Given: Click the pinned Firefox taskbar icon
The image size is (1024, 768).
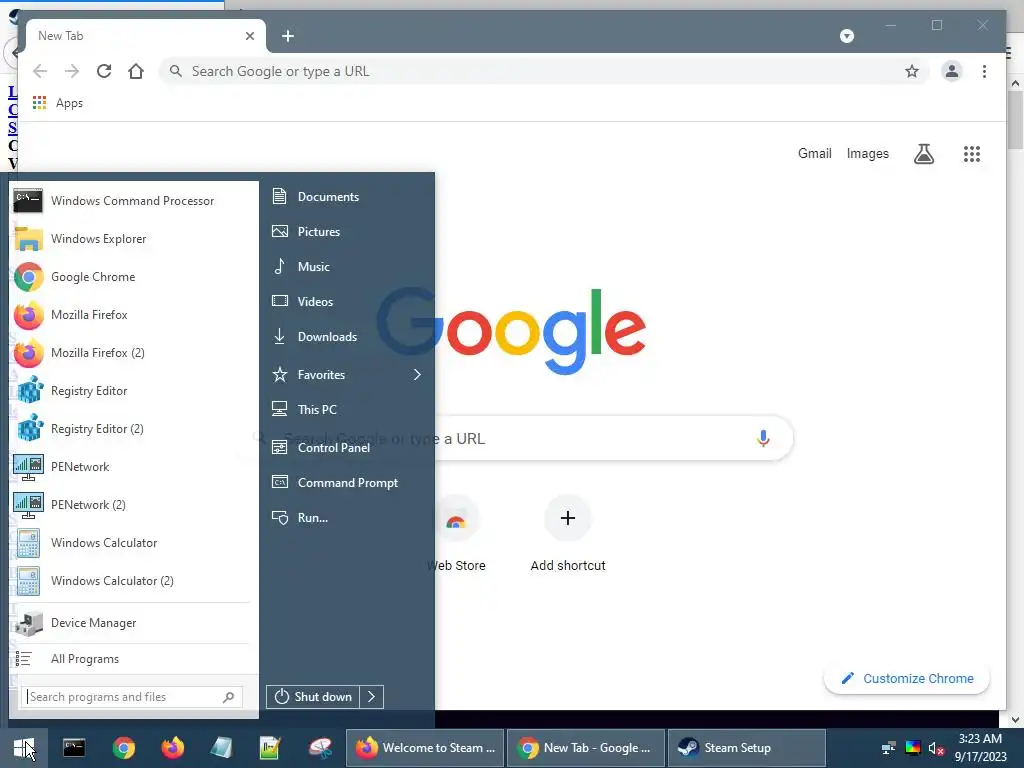Looking at the screenshot, I should click(x=172, y=748).
